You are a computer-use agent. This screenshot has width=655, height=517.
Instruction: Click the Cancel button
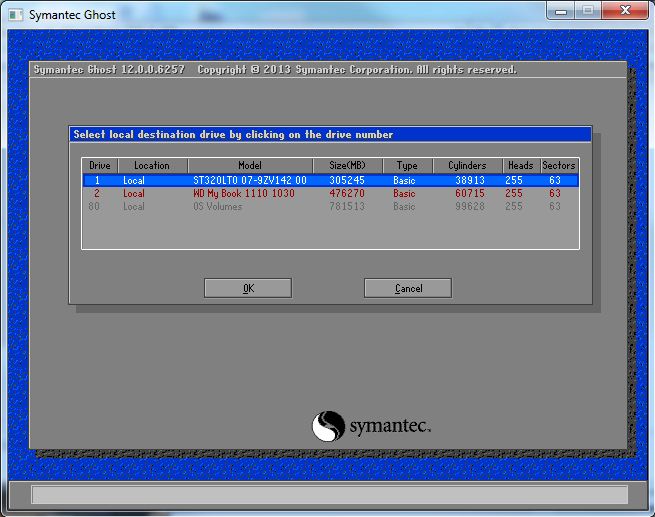click(x=408, y=288)
